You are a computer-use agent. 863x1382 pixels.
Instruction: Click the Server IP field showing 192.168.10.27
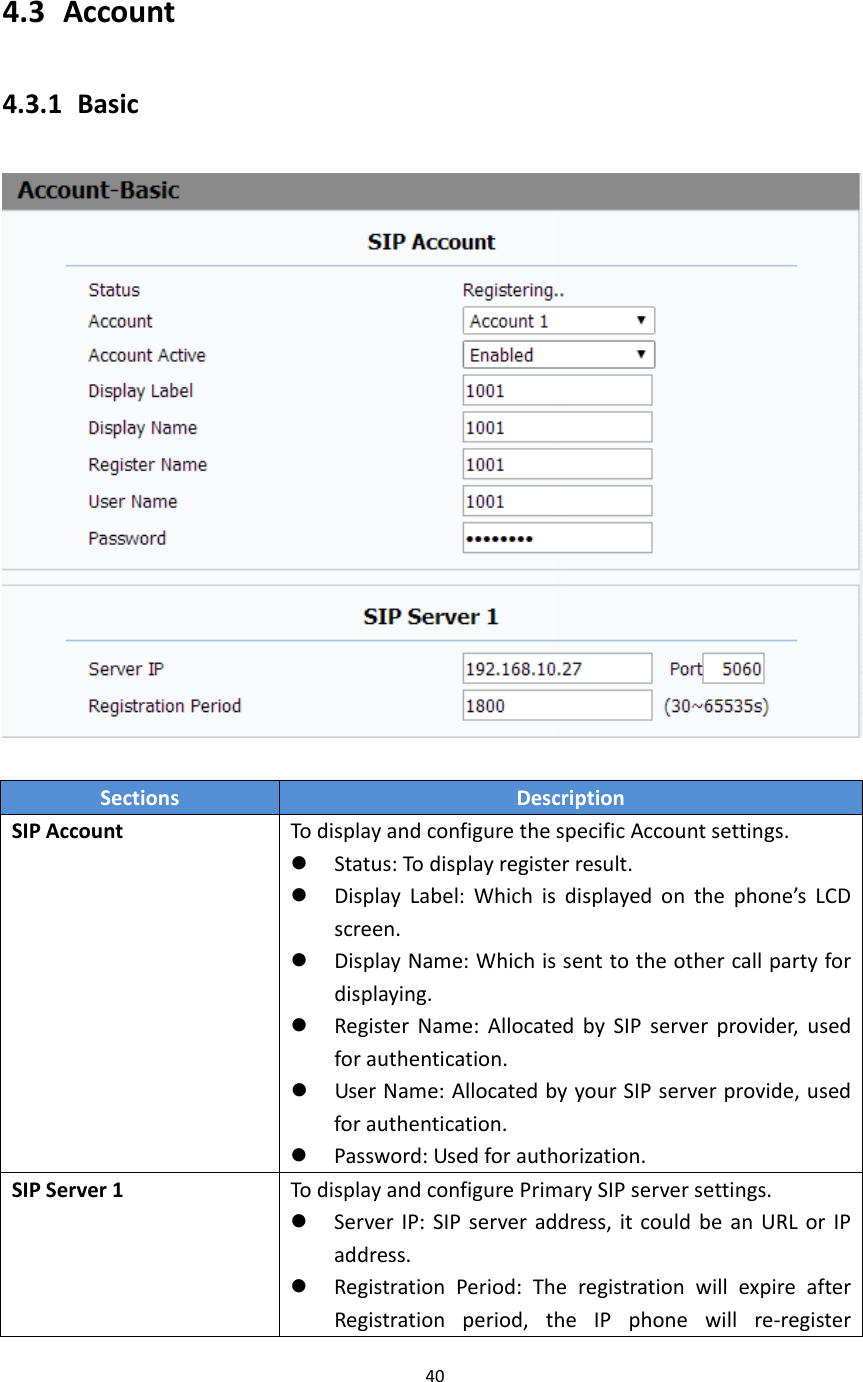[x=556, y=668]
